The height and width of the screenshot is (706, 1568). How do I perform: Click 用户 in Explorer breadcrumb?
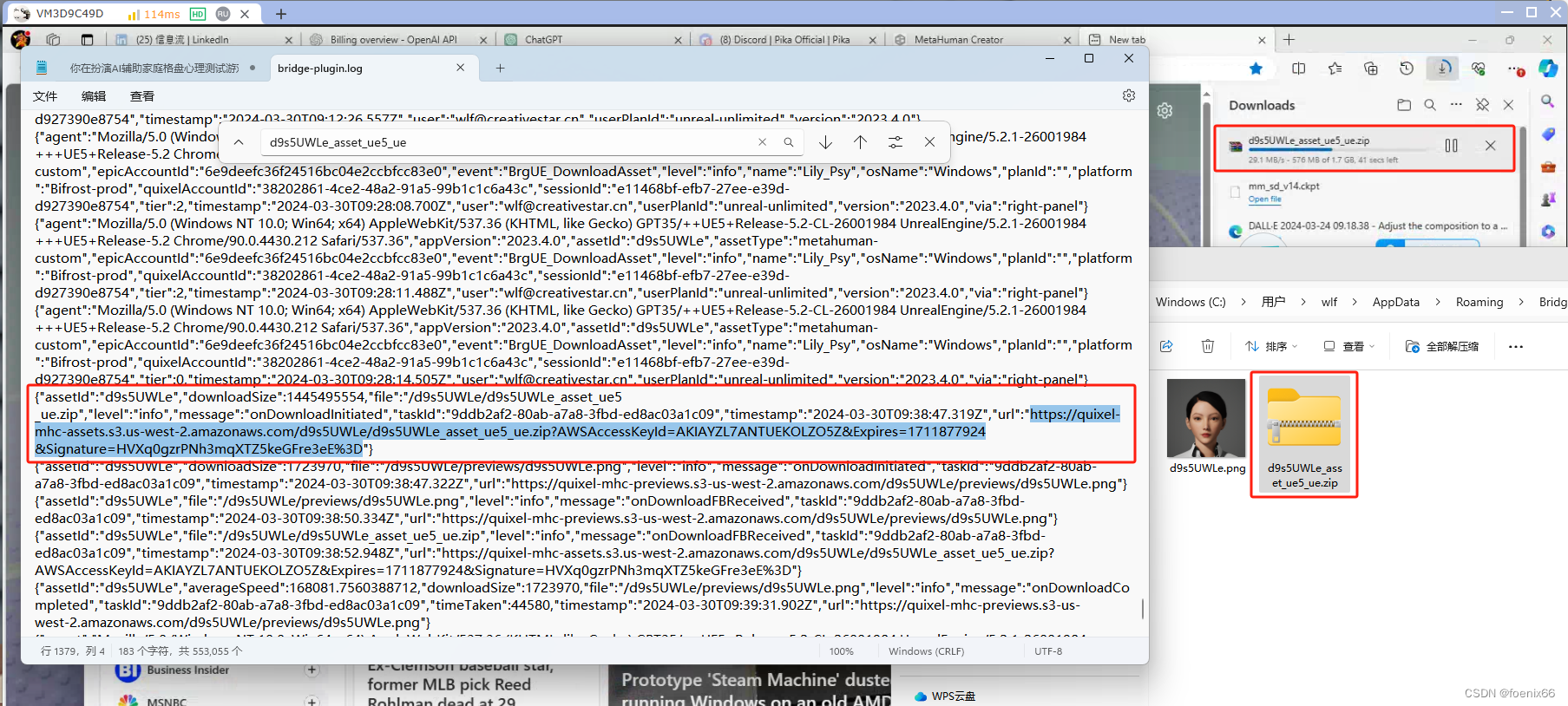click(1273, 302)
